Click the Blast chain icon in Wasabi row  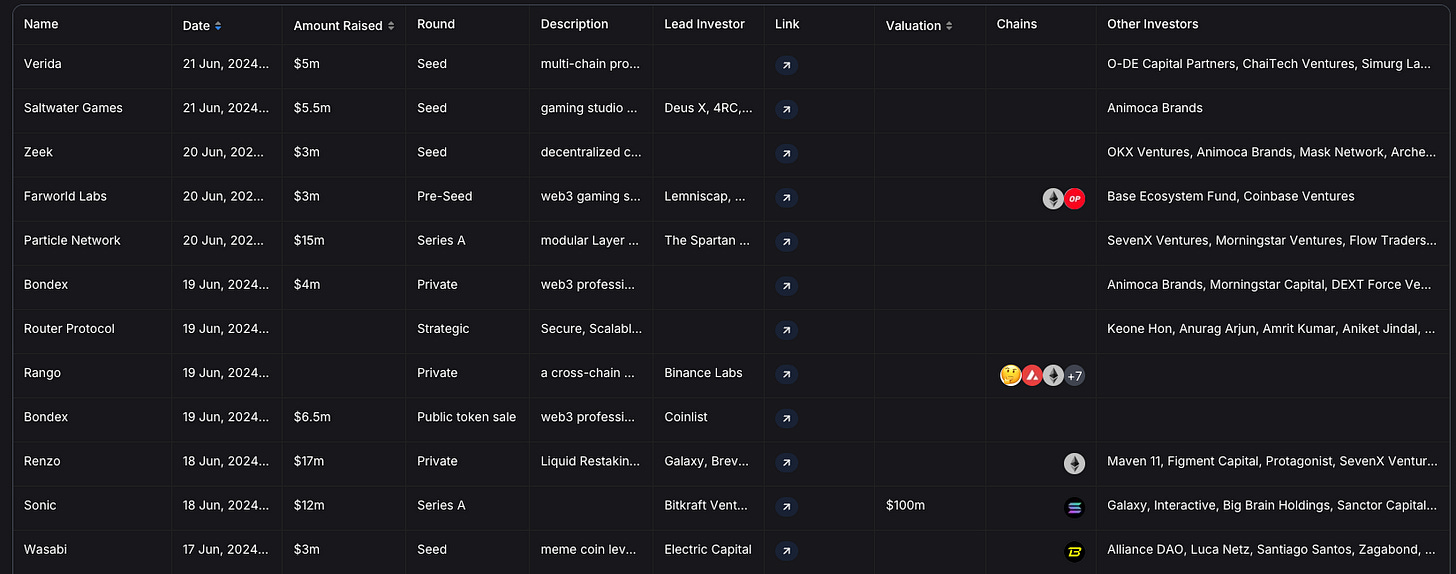pyautogui.click(x=1074, y=551)
